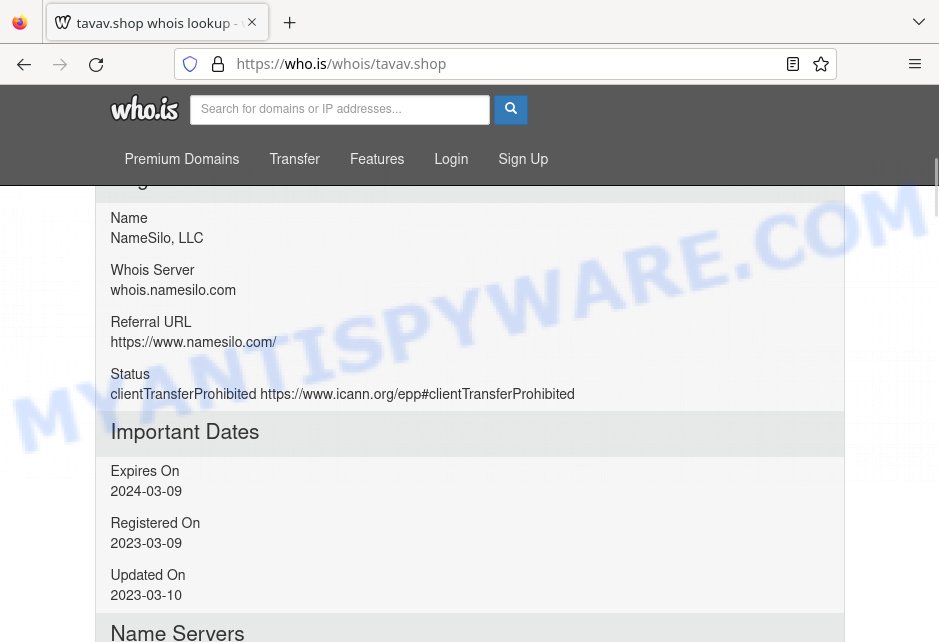Select the clientTransferProhibited status line

click(343, 394)
